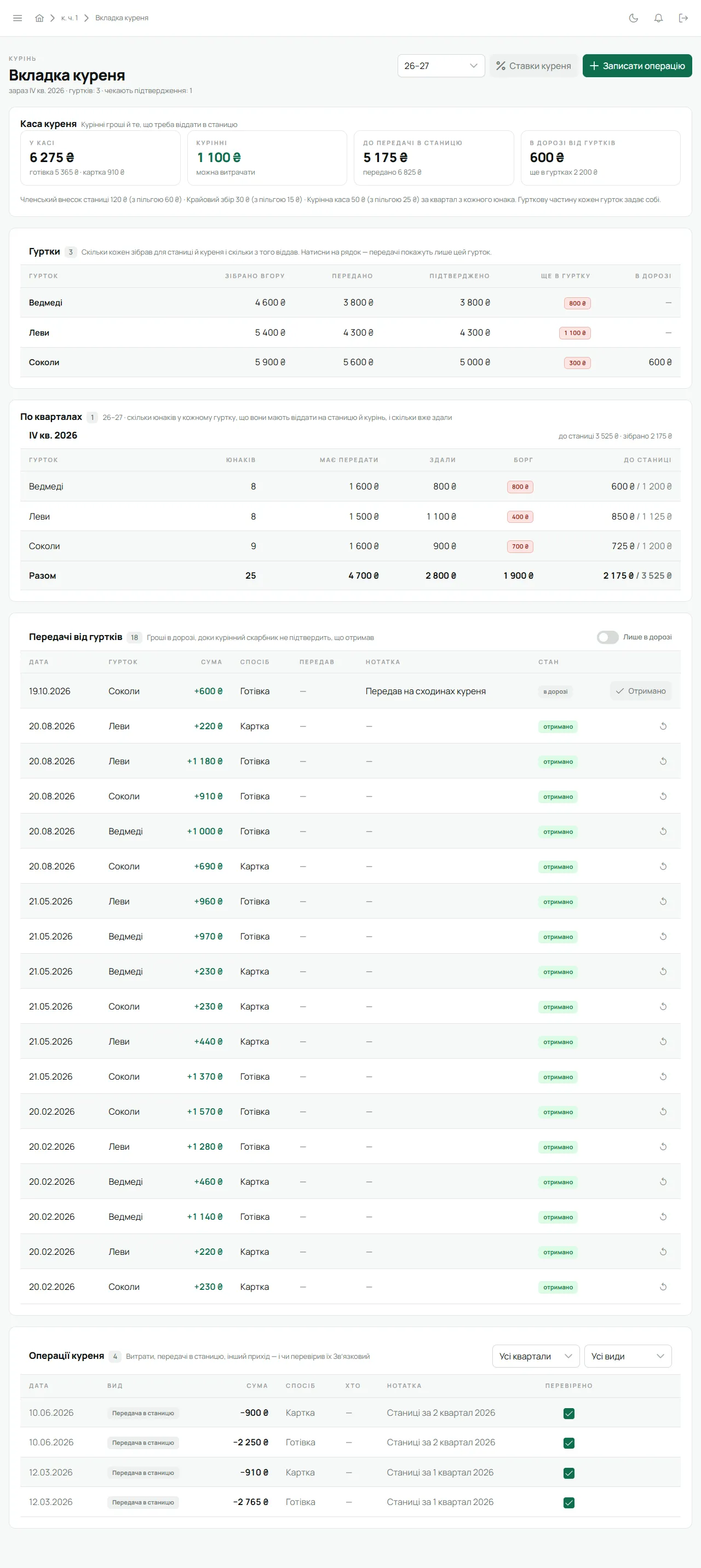Select the Вкладка куреня breadcrumb item
The height and width of the screenshot is (1568, 701).
tap(122, 18)
